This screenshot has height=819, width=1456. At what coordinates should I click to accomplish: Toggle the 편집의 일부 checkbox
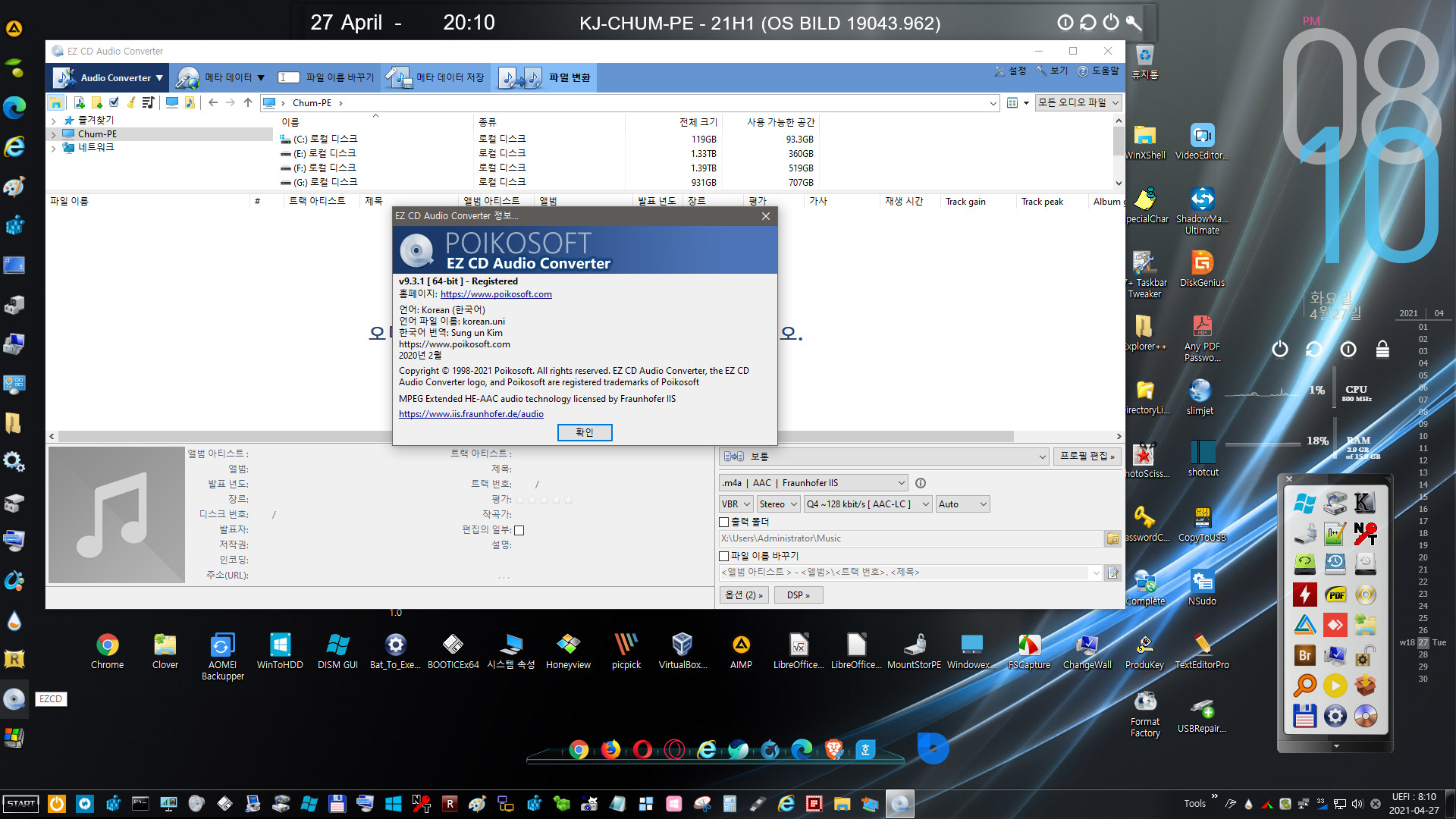point(519,530)
